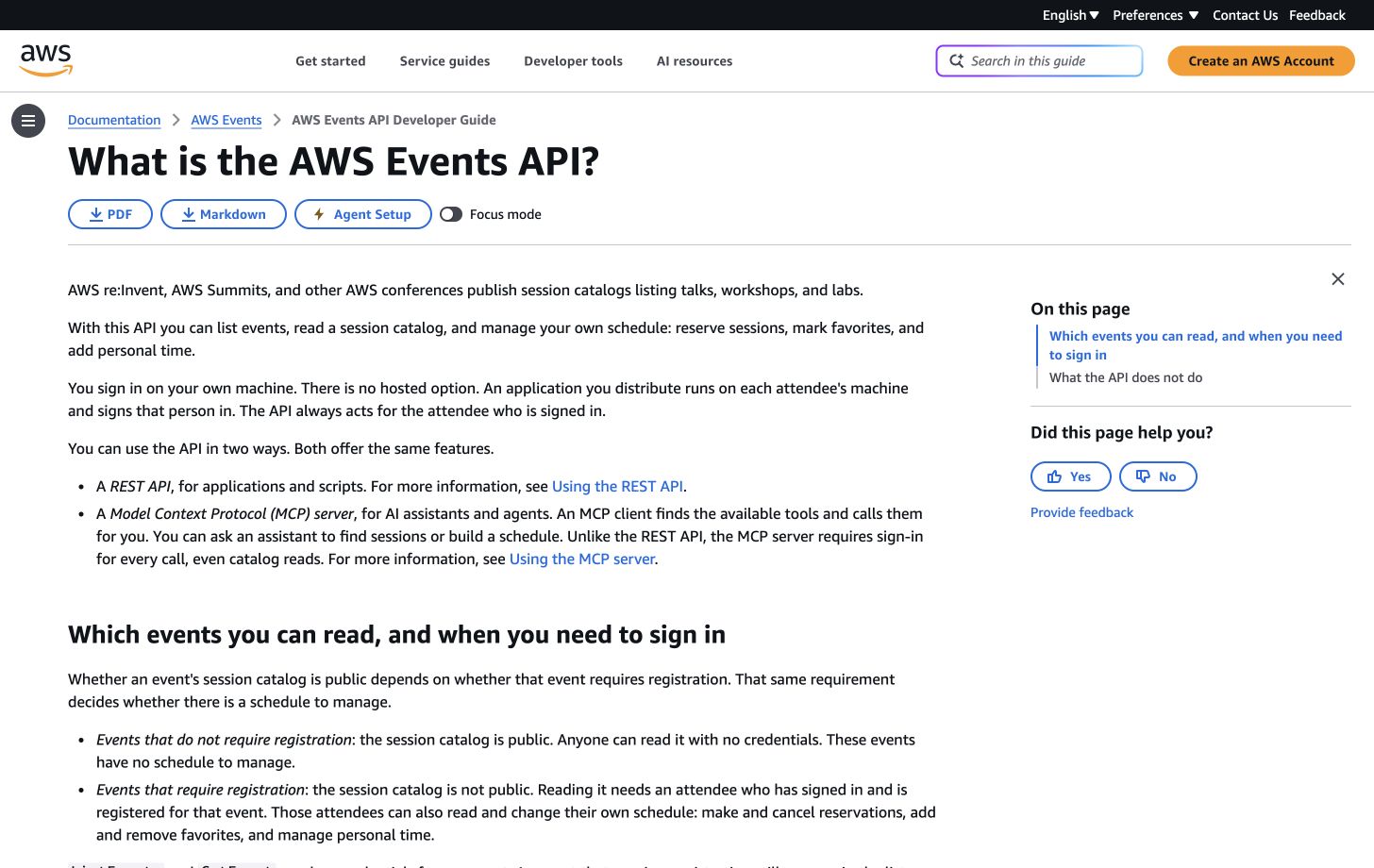The width and height of the screenshot is (1374, 868).
Task: Focus the Search in this guide field
Action: coord(1039,60)
